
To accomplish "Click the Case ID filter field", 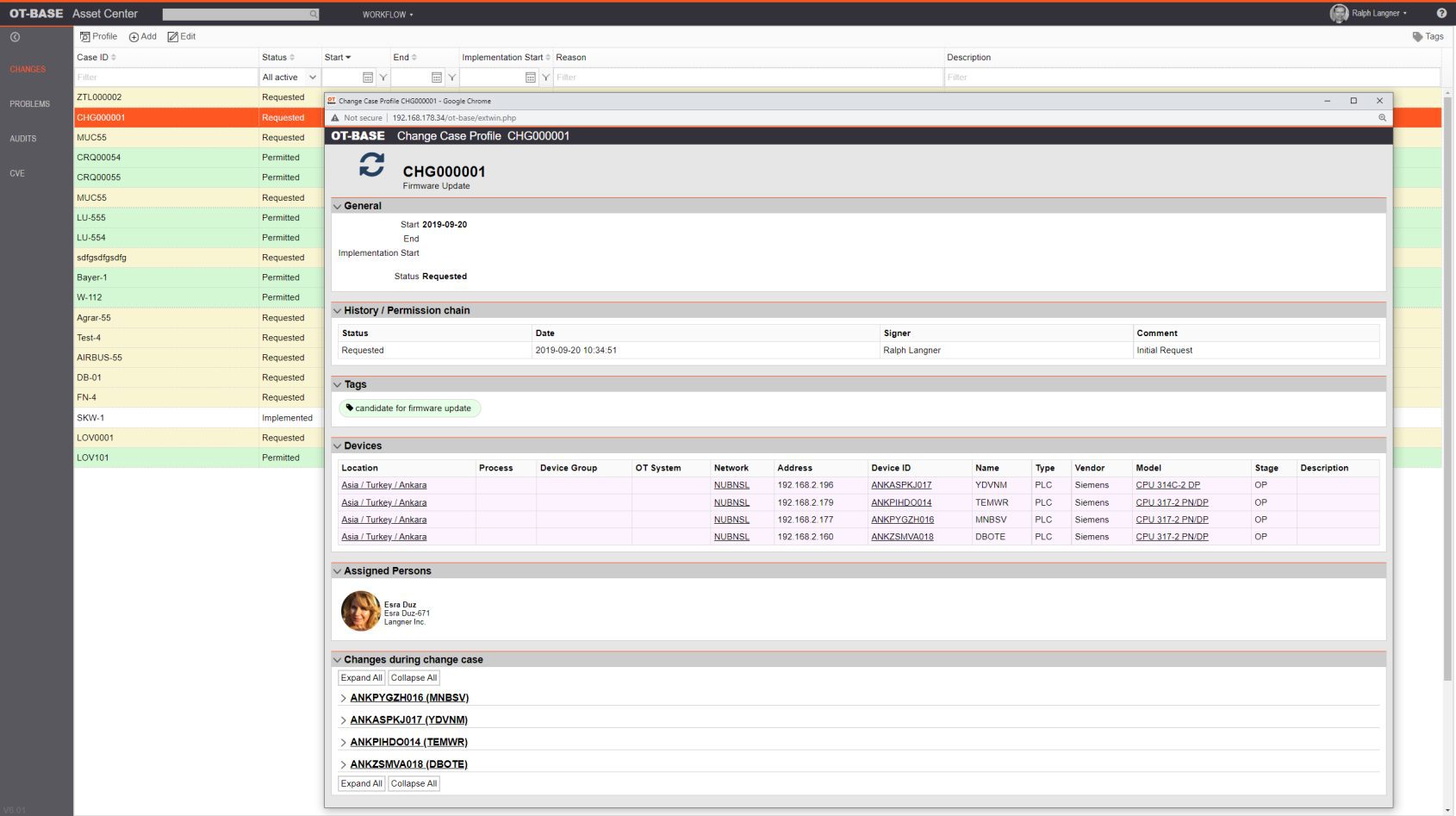I will (165, 78).
